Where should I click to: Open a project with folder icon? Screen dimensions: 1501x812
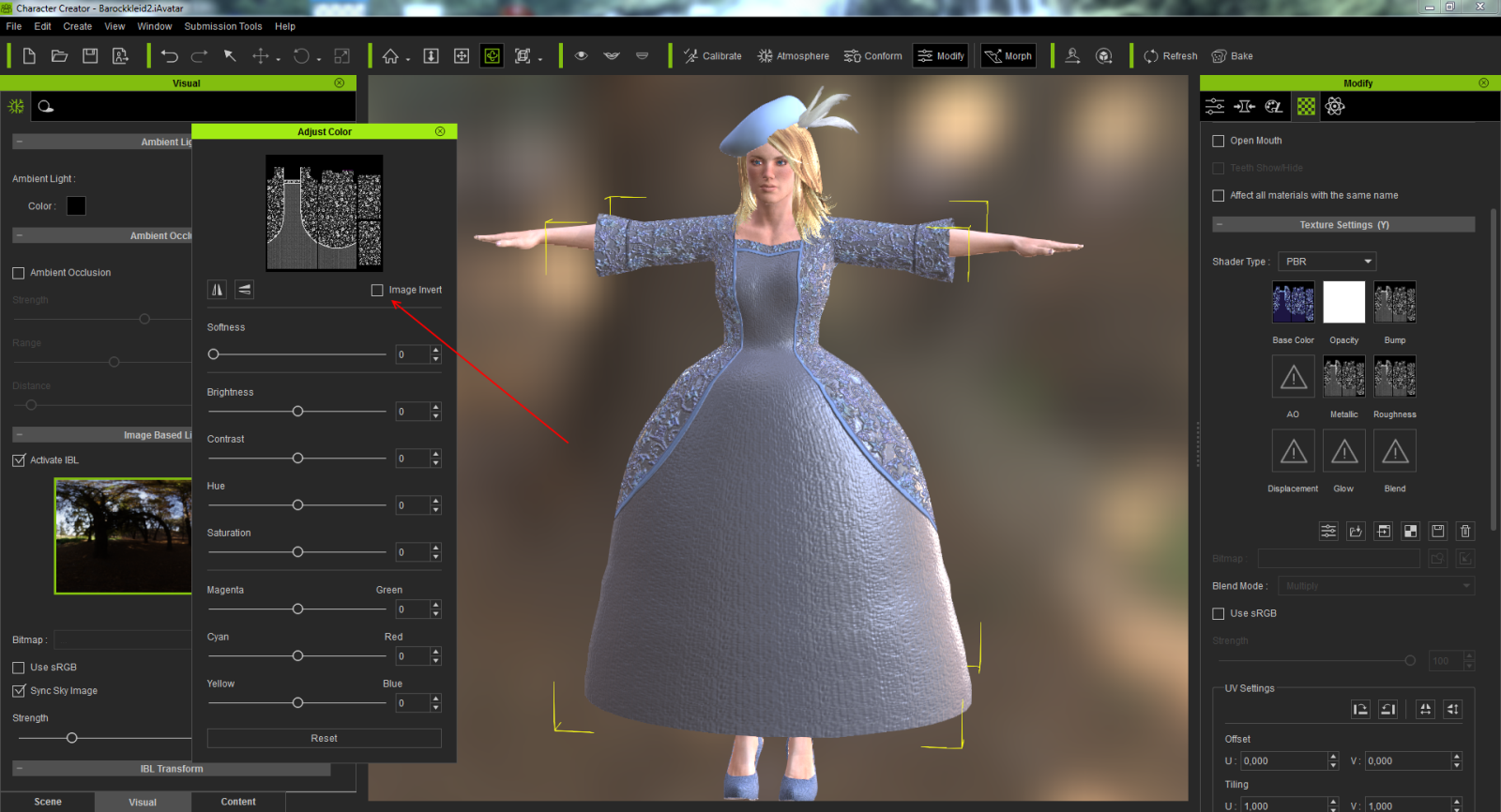pos(59,56)
